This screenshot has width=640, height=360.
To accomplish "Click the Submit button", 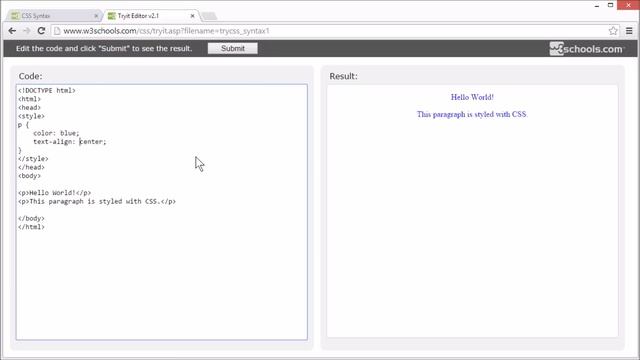I will tap(233, 48).
